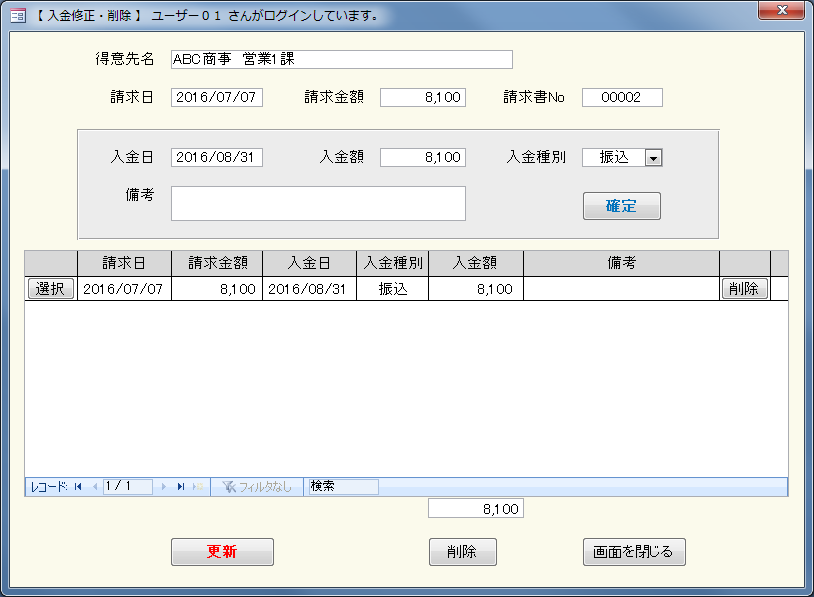Click the form icon in title bar
The width and height of the screenshot is (814, 597).
click(x=17, y=16)
